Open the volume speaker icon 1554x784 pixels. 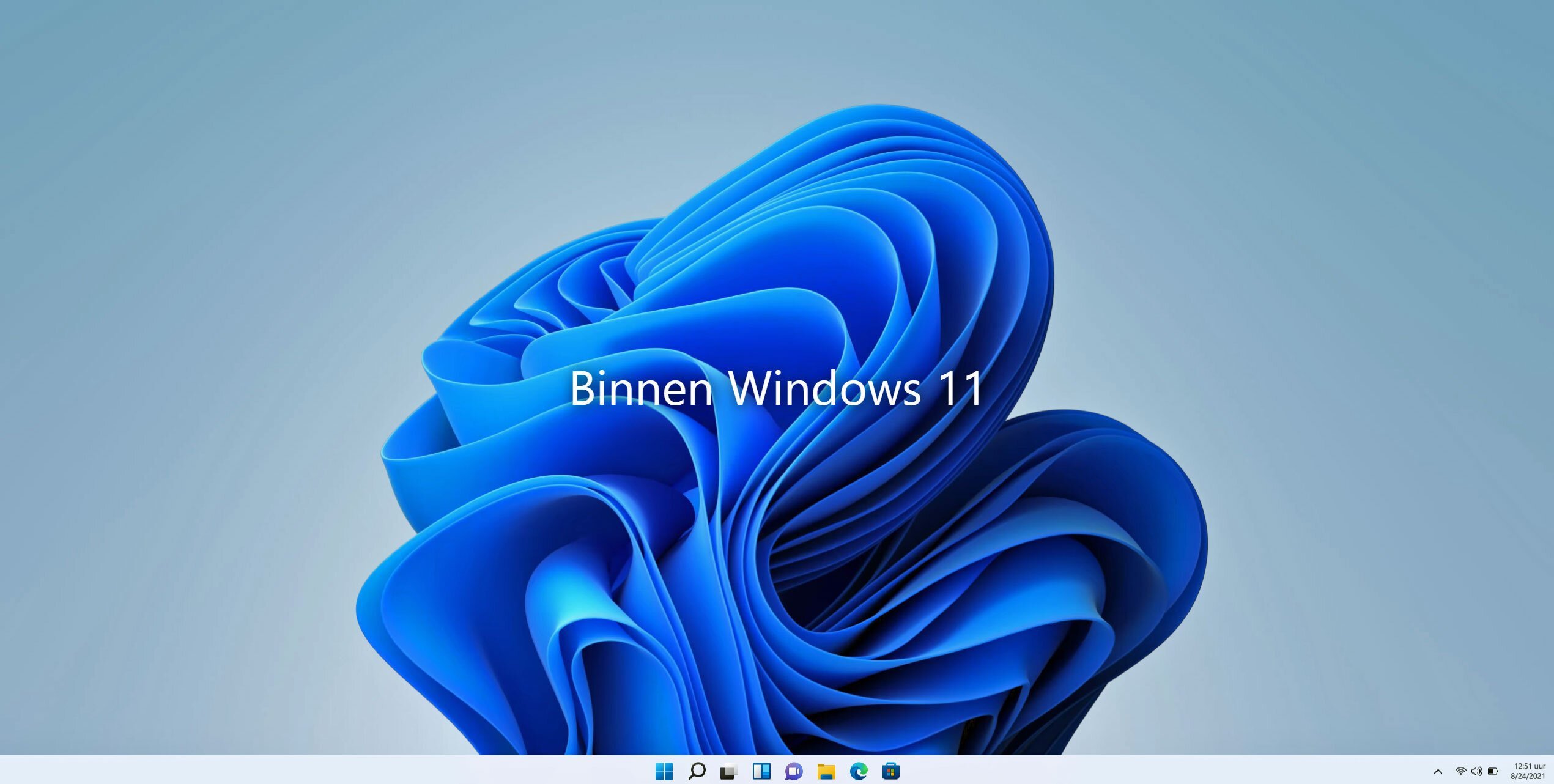click(x=1476, y=772)
